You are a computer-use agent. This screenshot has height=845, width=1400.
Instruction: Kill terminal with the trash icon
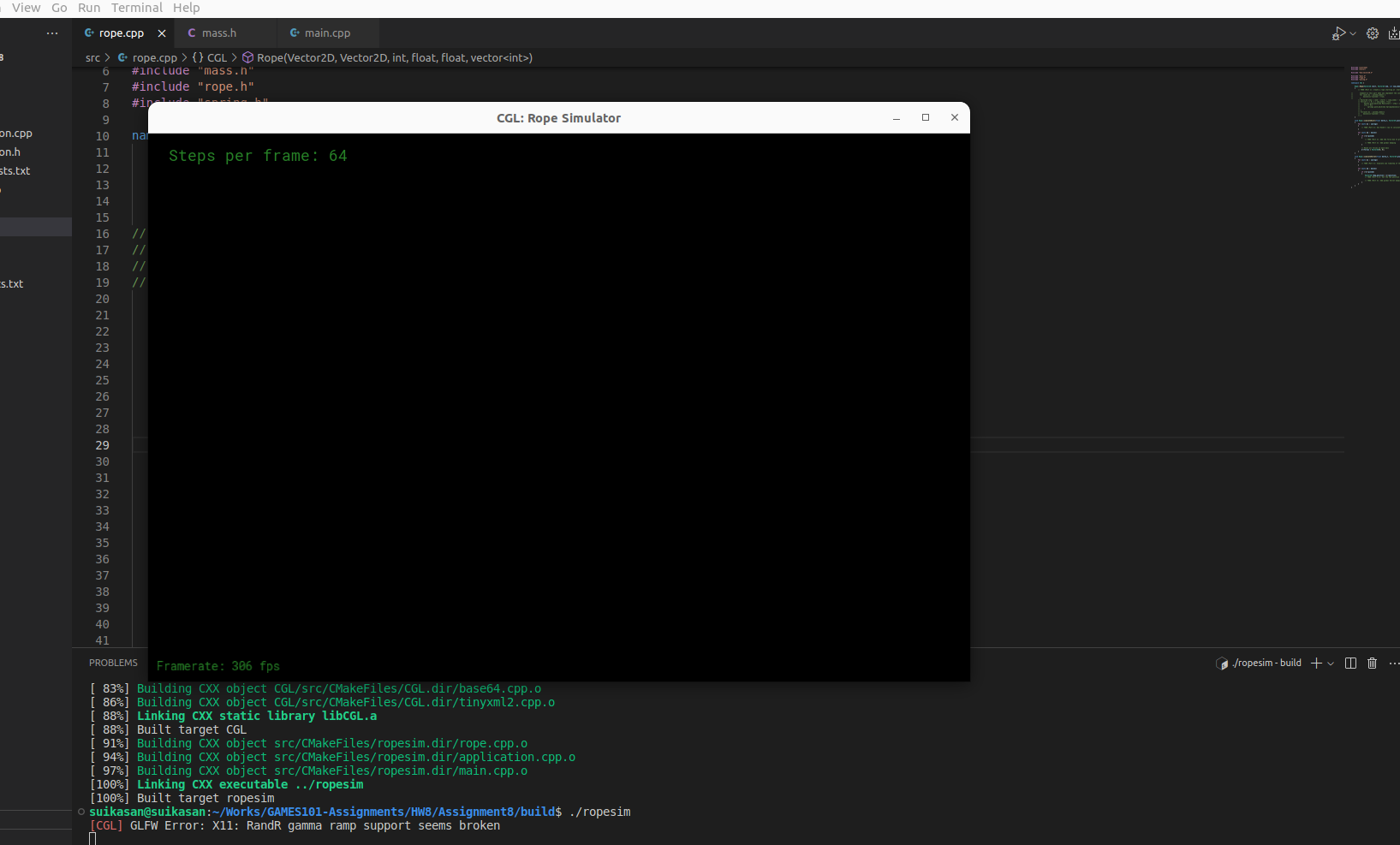[x=1373, y=664]
